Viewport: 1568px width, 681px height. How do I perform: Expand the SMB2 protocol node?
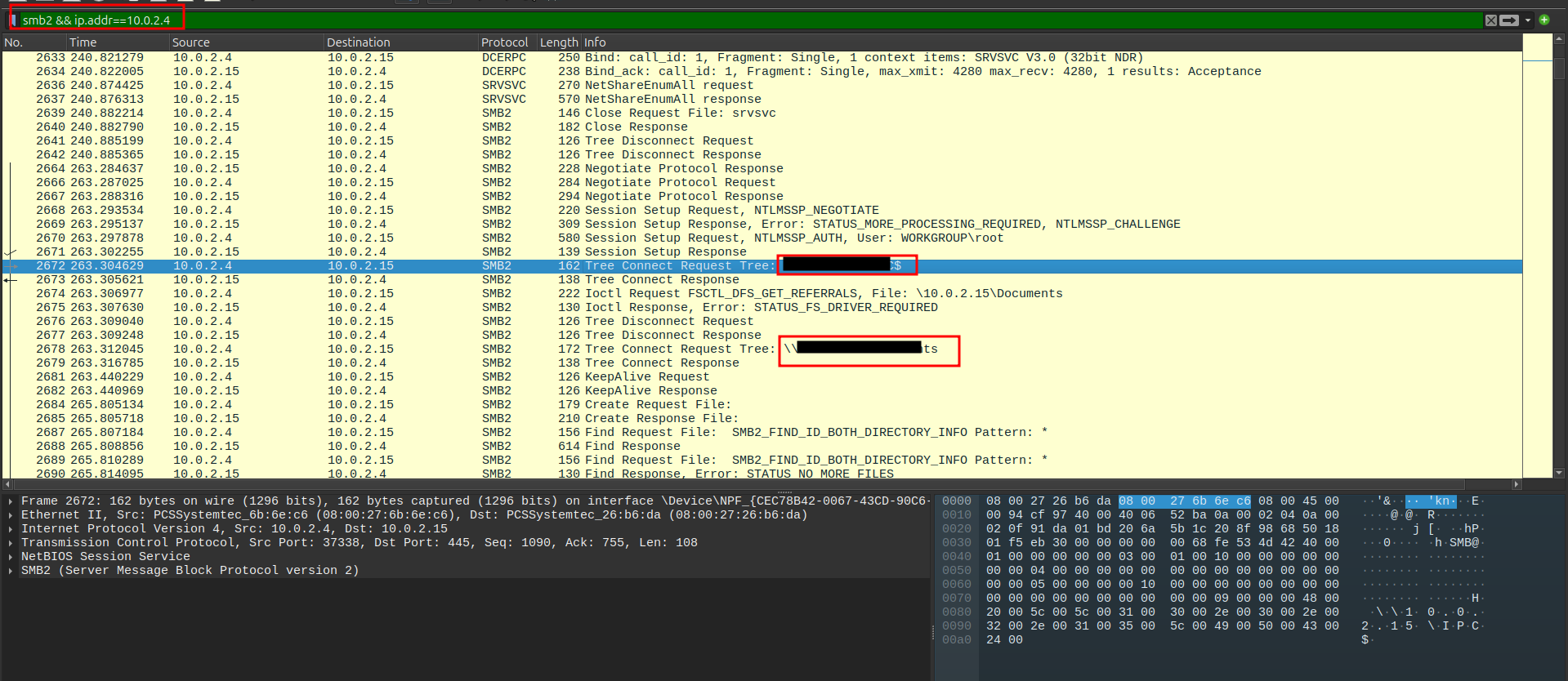coord(10,571)
